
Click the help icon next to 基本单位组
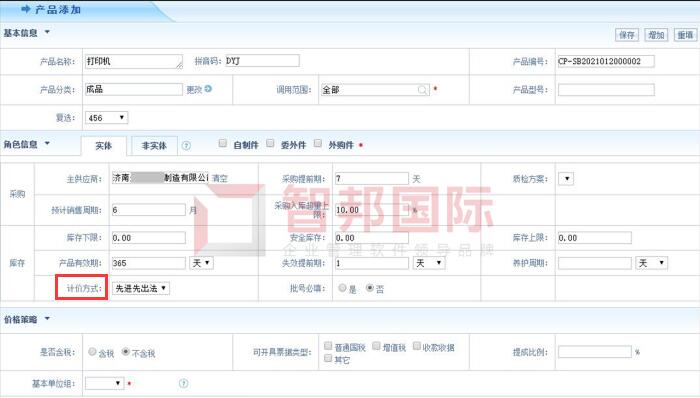coord(183,383)
